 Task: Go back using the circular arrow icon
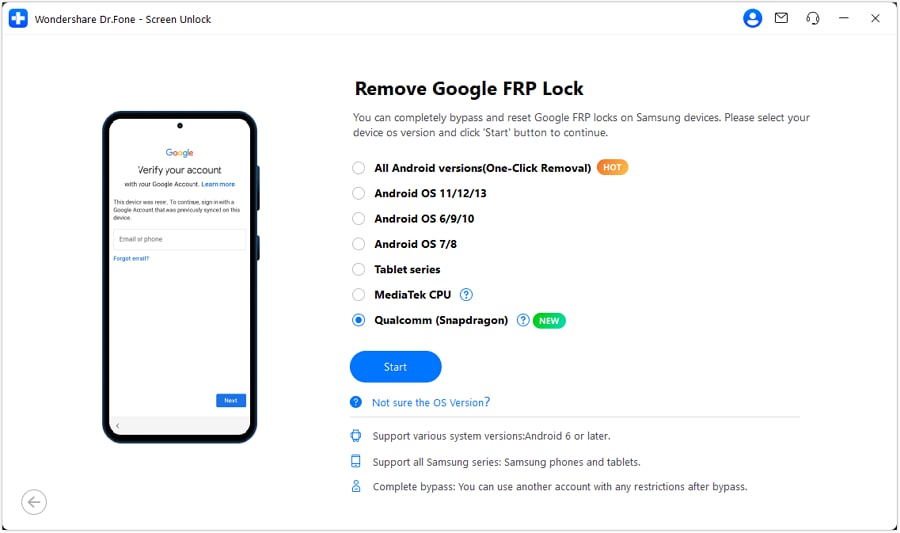(34, 502)
